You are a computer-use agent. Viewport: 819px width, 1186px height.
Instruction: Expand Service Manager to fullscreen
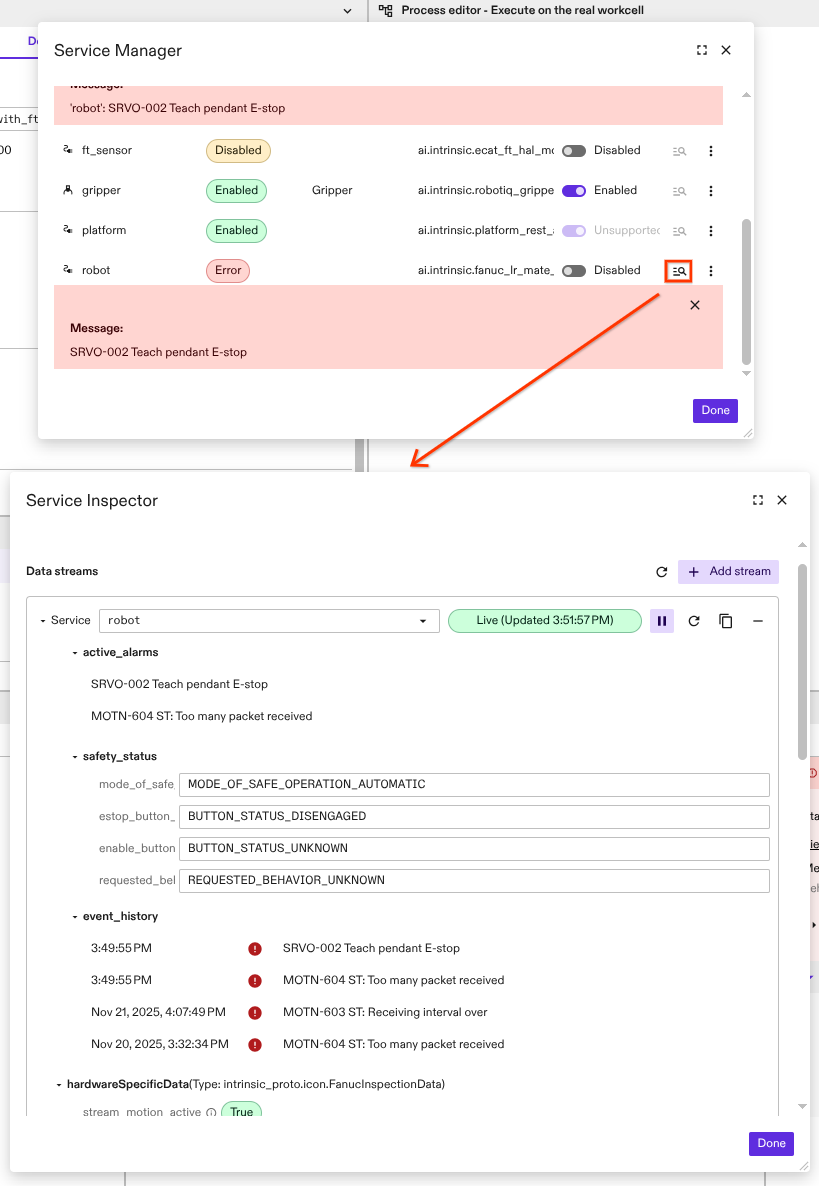tap(701, 50)
